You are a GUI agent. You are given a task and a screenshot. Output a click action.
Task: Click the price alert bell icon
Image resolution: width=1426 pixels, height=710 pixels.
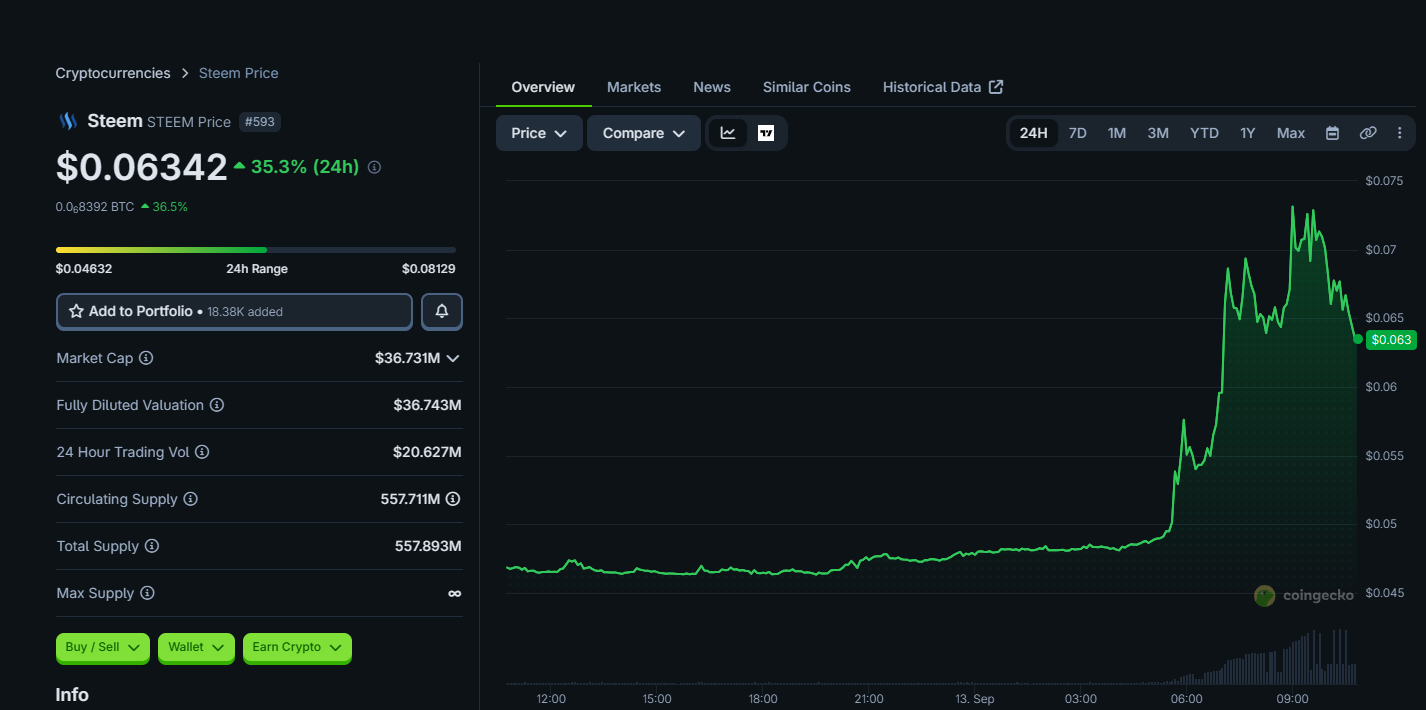(442, 312)
